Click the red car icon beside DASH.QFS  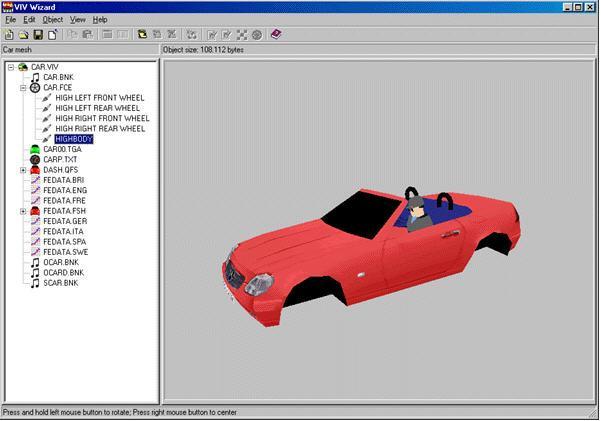tap(35, 170)
